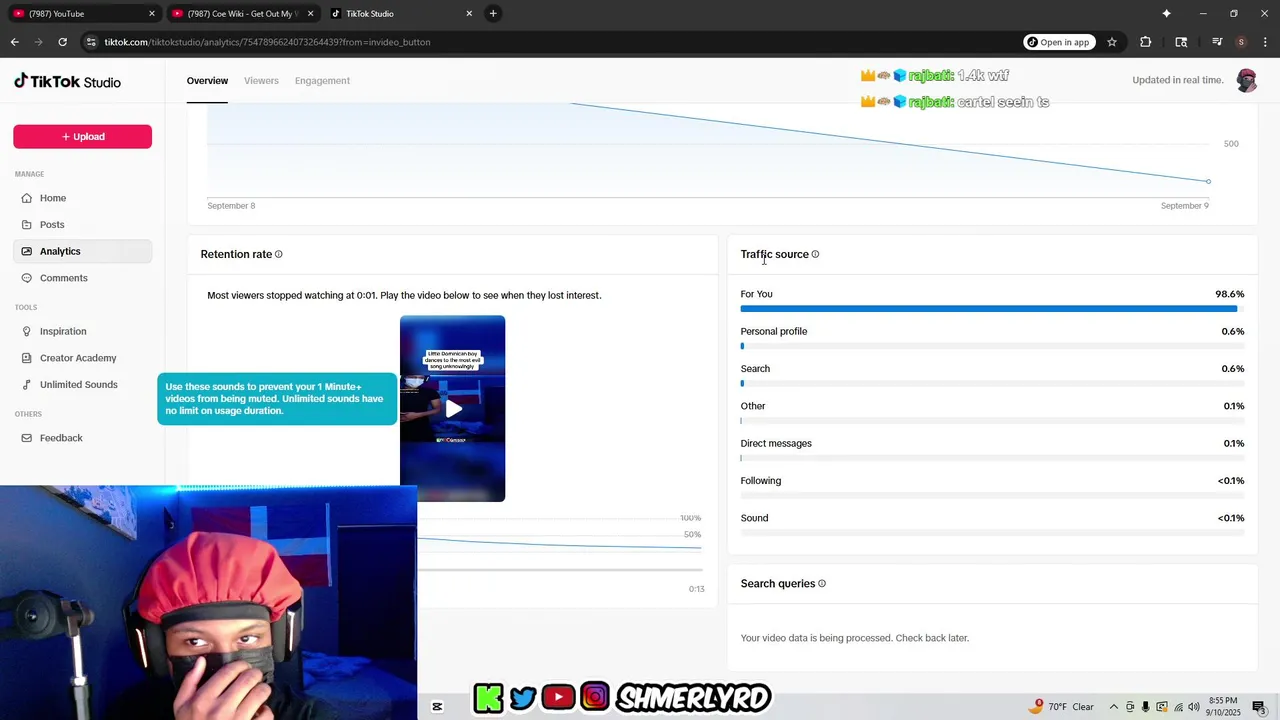Click the Personal profile traffic source label
1280x720 pixels.
[773, 332]
